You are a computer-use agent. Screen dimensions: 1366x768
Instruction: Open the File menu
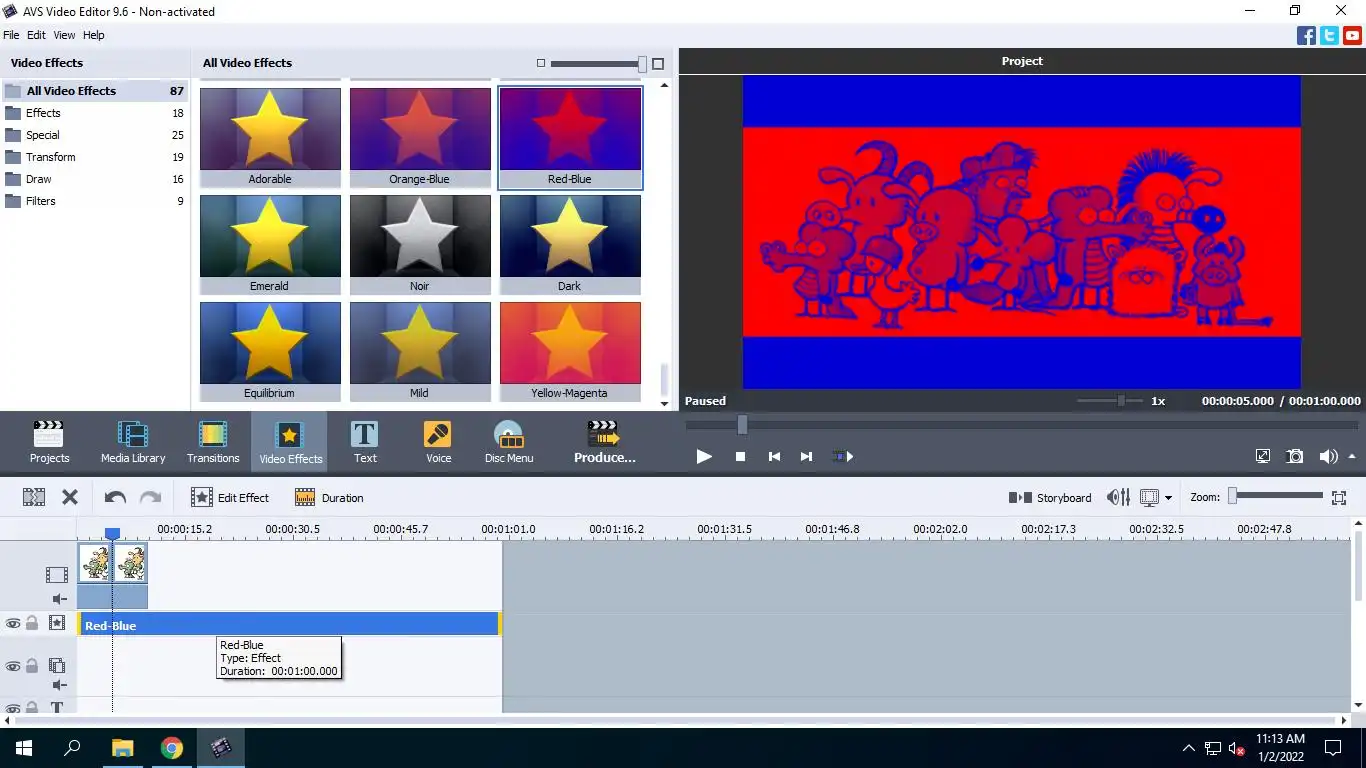click(11, 35)
